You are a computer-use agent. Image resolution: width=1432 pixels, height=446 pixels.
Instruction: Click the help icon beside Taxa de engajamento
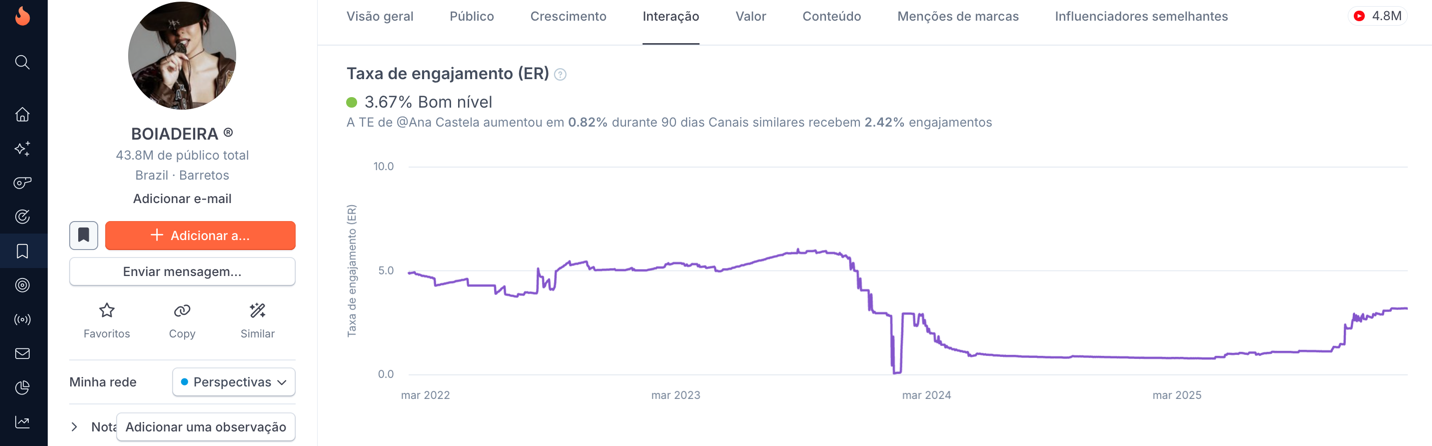click(x=560, y=74)
